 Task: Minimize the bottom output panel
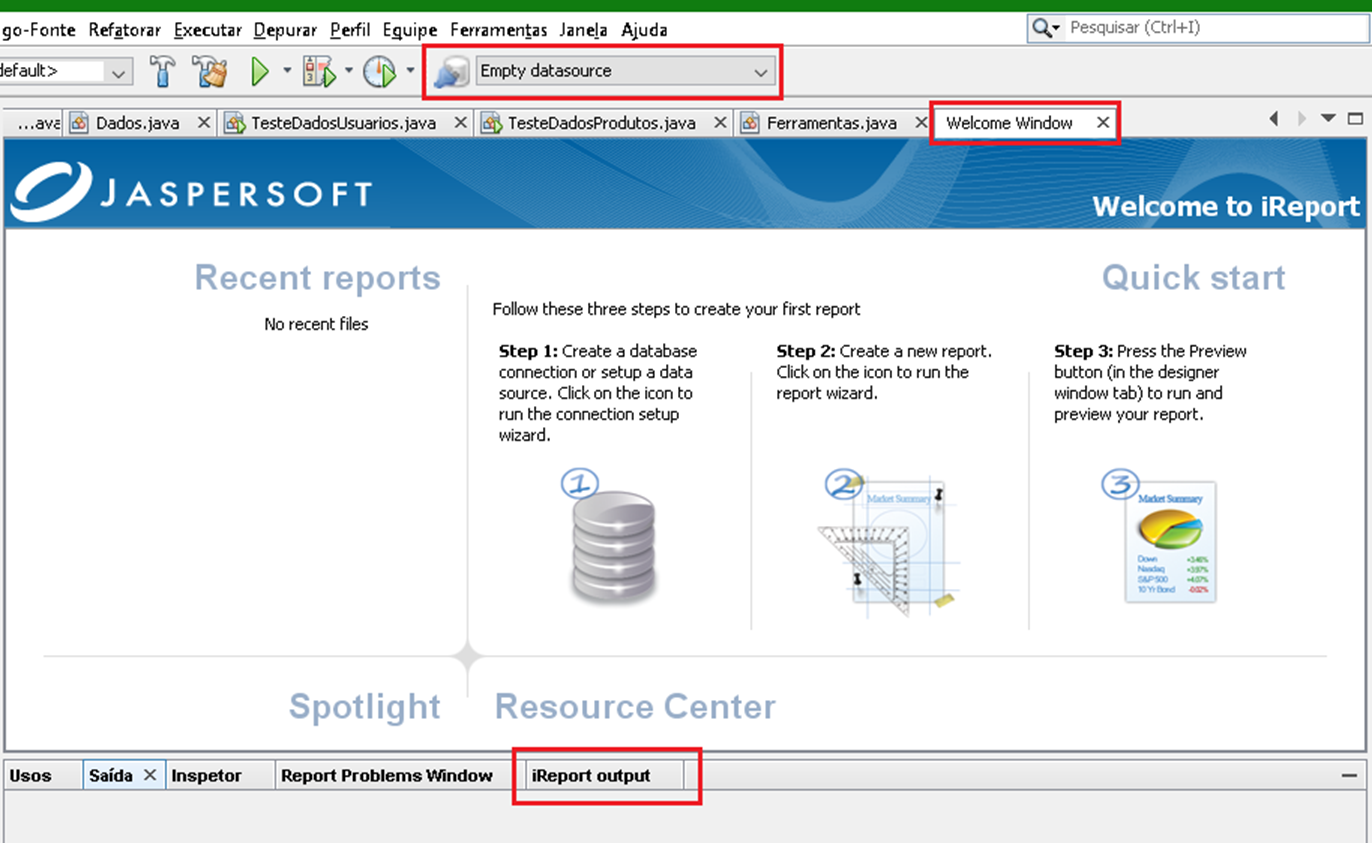point(1349,776)
